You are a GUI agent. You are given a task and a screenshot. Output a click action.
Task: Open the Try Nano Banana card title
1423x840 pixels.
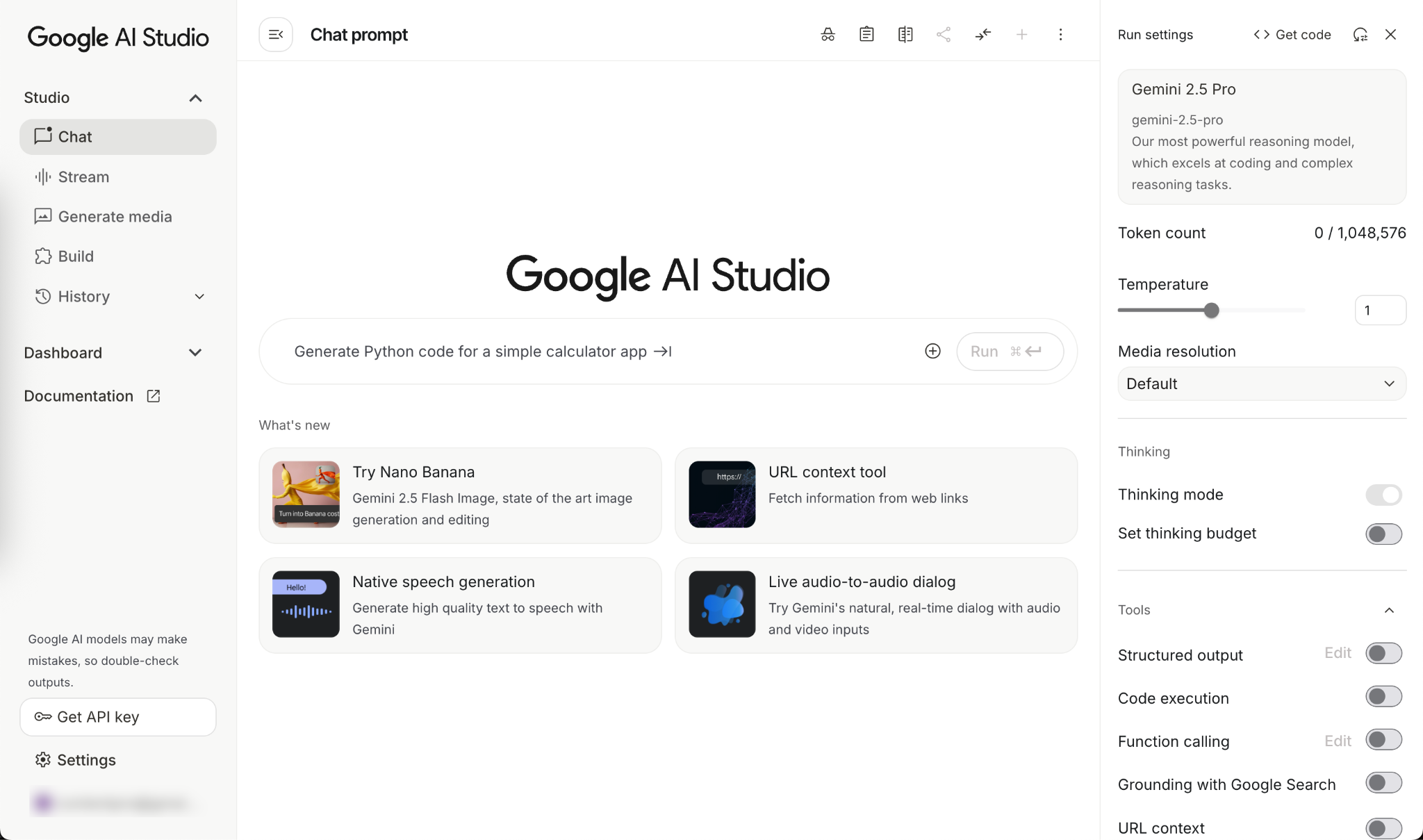(413, 472)
